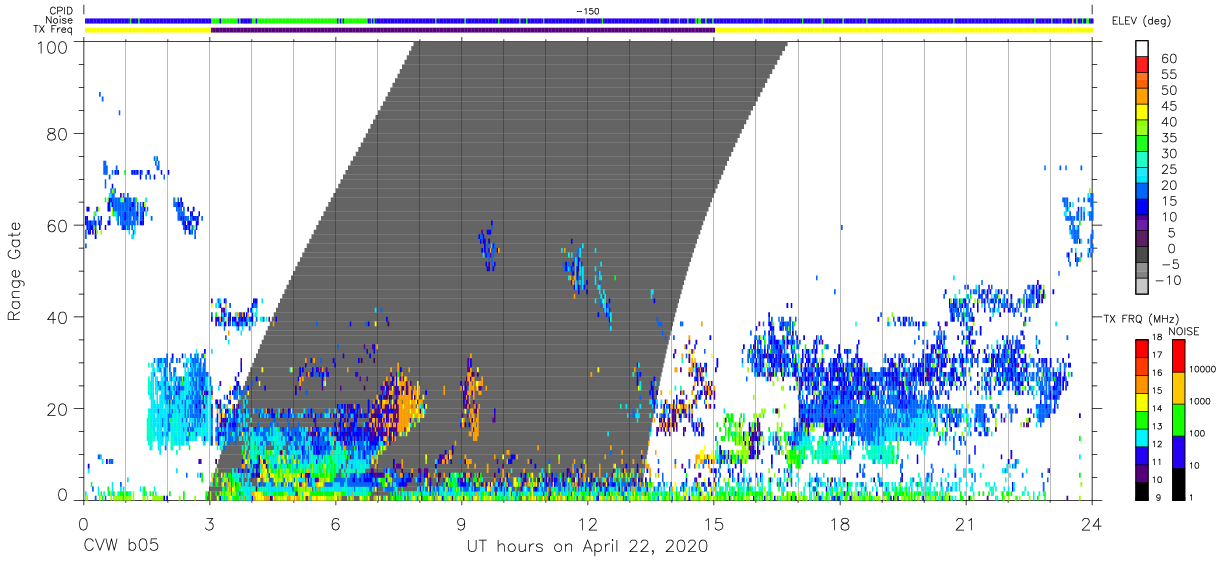Click the 18 tick on UT hours axis
This screenshot has width=1228, height=567.
point(840,524)
